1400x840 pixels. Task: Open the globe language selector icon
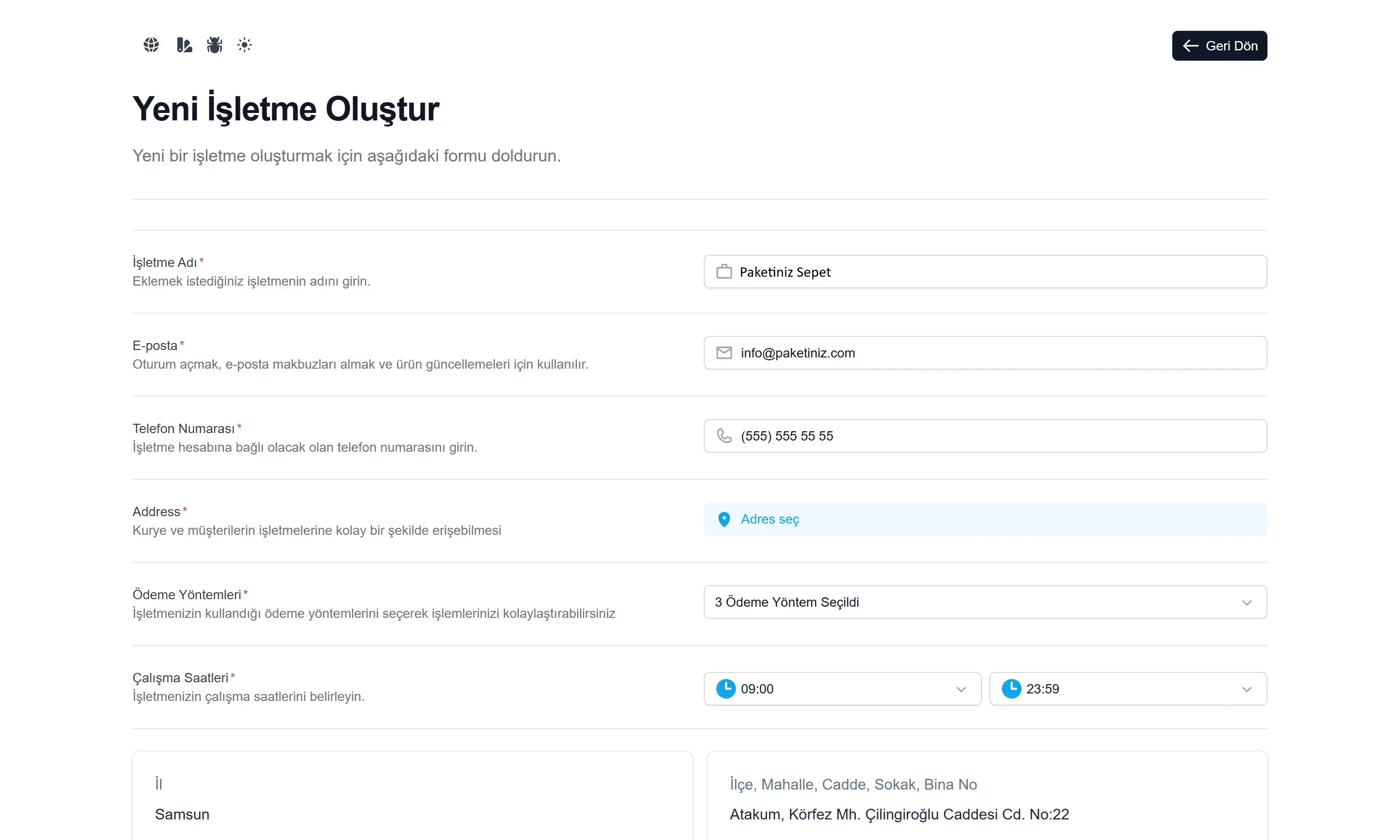tap(151, 45)
